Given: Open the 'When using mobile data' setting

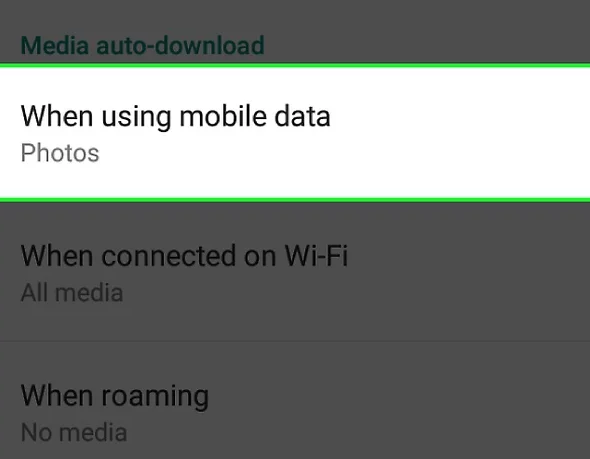Looking at the screenshot, I should 295,133.
